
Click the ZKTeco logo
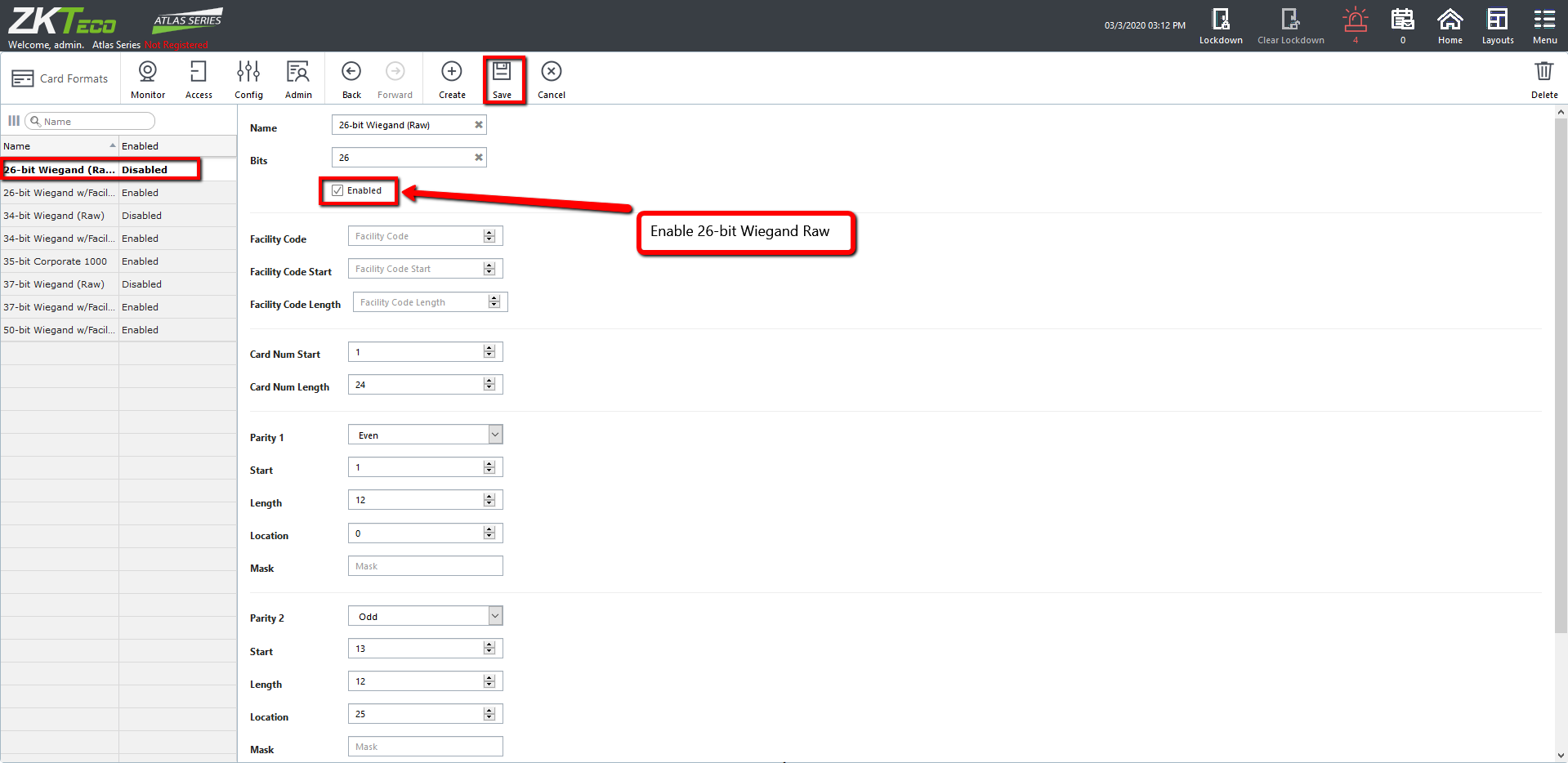point(62,20)
